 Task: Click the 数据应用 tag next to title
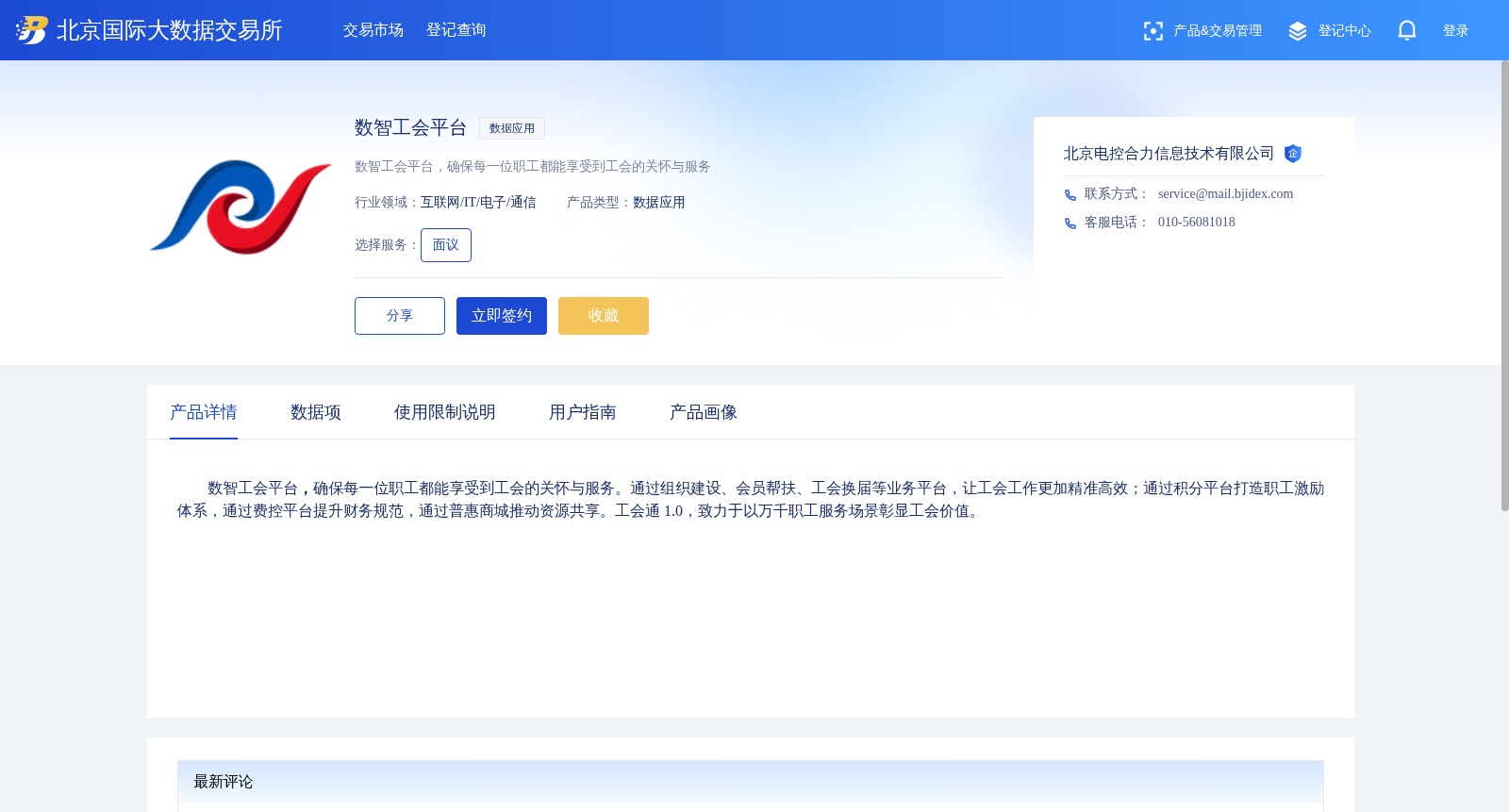pos(512,128)
